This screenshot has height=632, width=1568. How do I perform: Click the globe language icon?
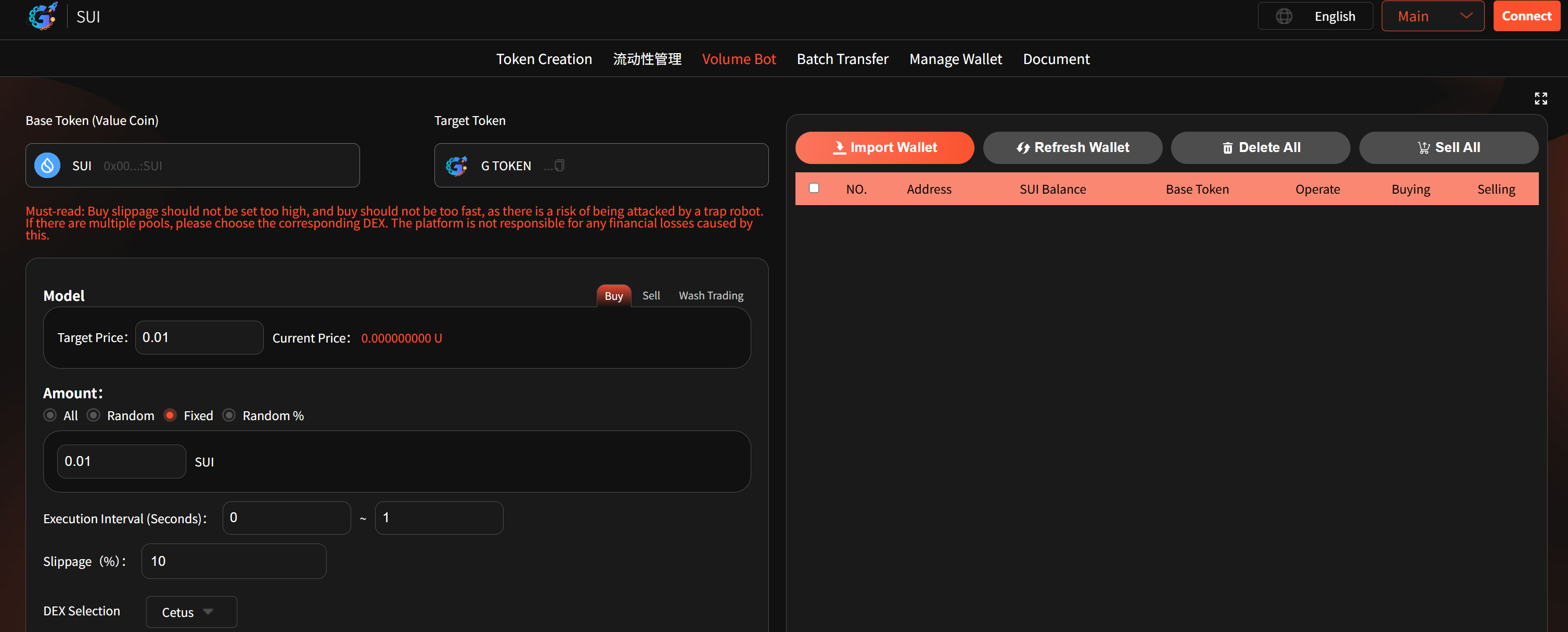1284,17
